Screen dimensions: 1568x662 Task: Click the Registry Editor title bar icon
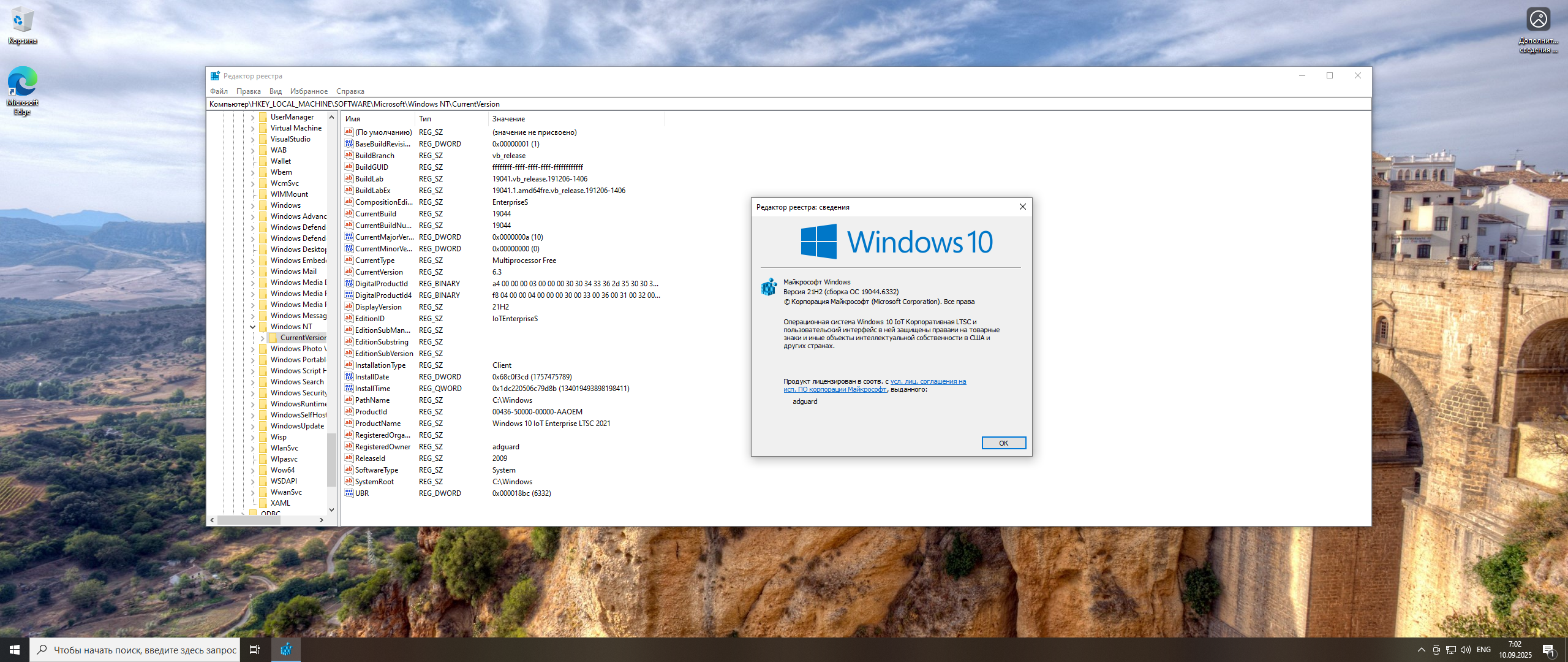pos(215,76)
